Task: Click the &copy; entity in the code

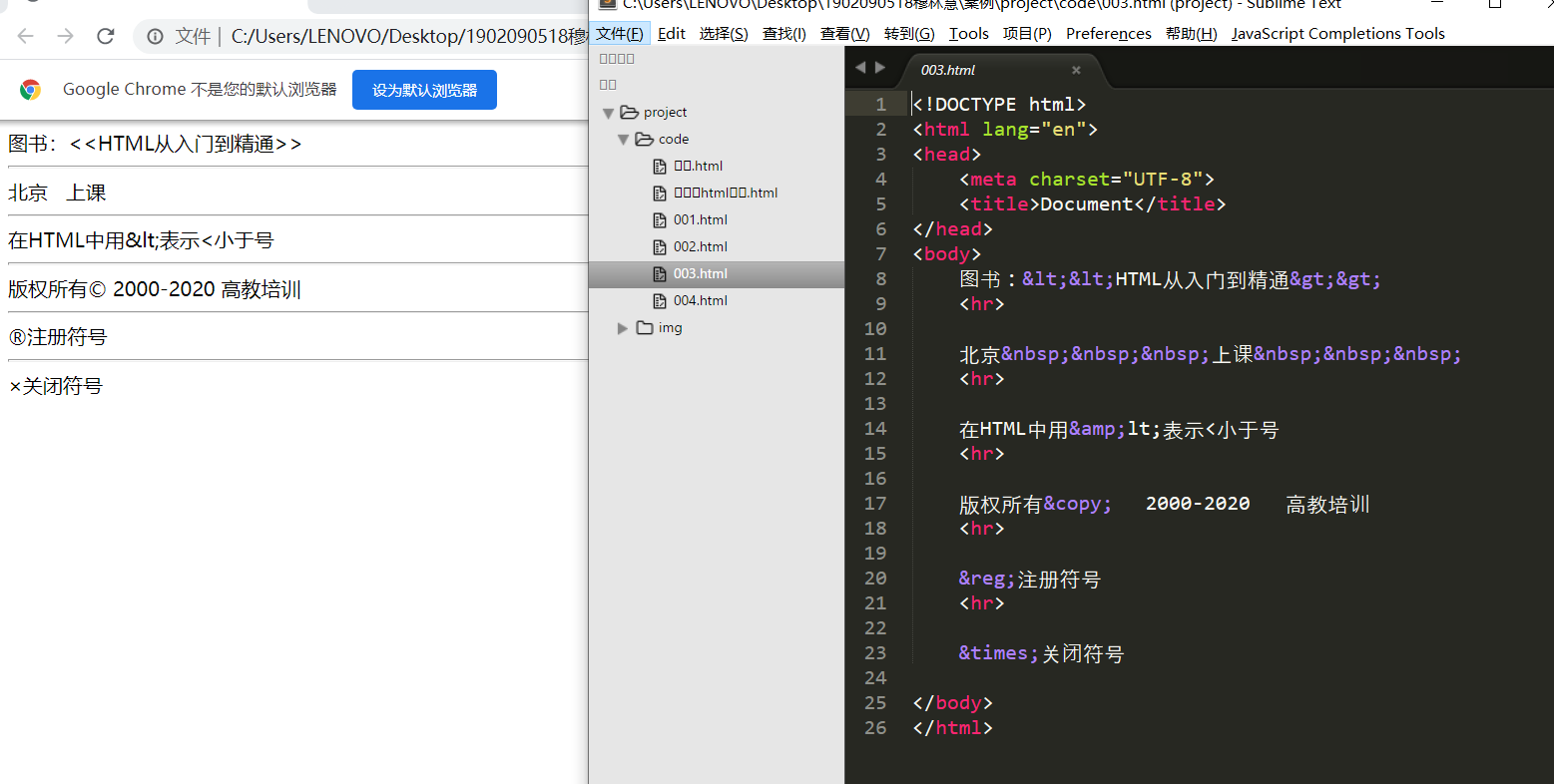Action: pos(1078,504)
